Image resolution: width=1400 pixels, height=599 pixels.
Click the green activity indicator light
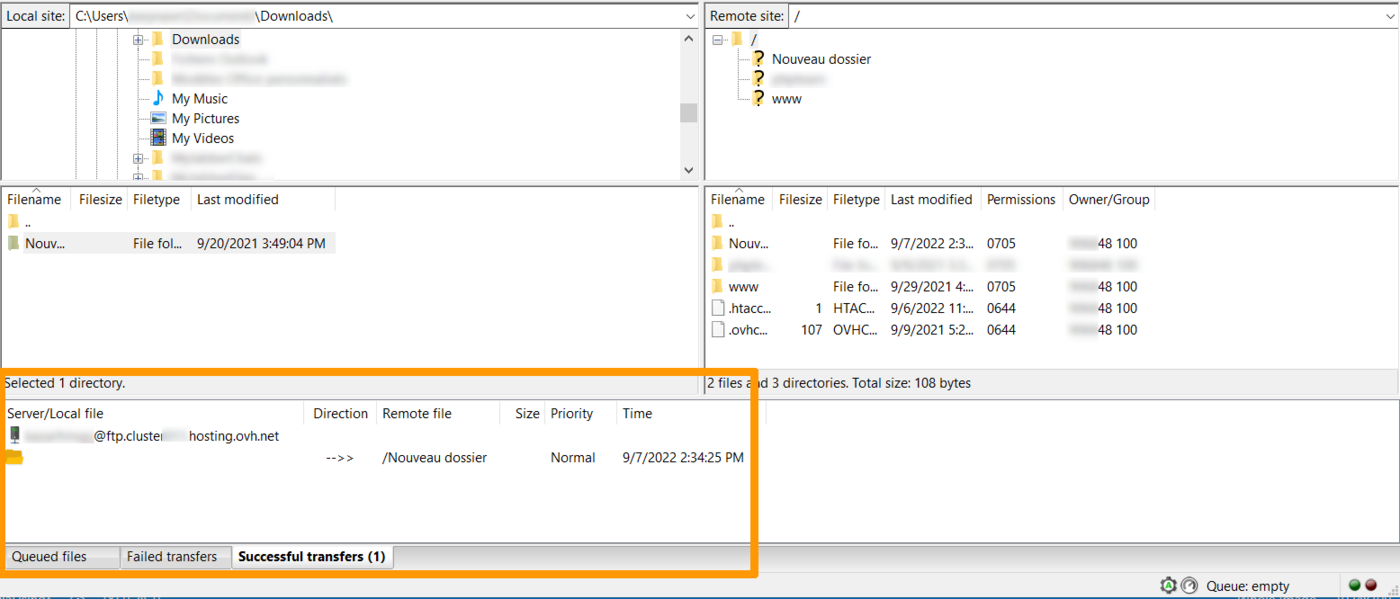[x=1355, y=586]
